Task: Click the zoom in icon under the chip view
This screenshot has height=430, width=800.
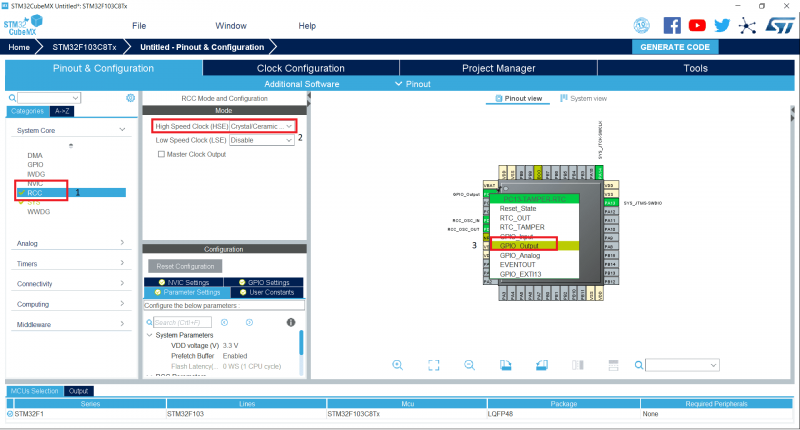Action: click(397, 365)
